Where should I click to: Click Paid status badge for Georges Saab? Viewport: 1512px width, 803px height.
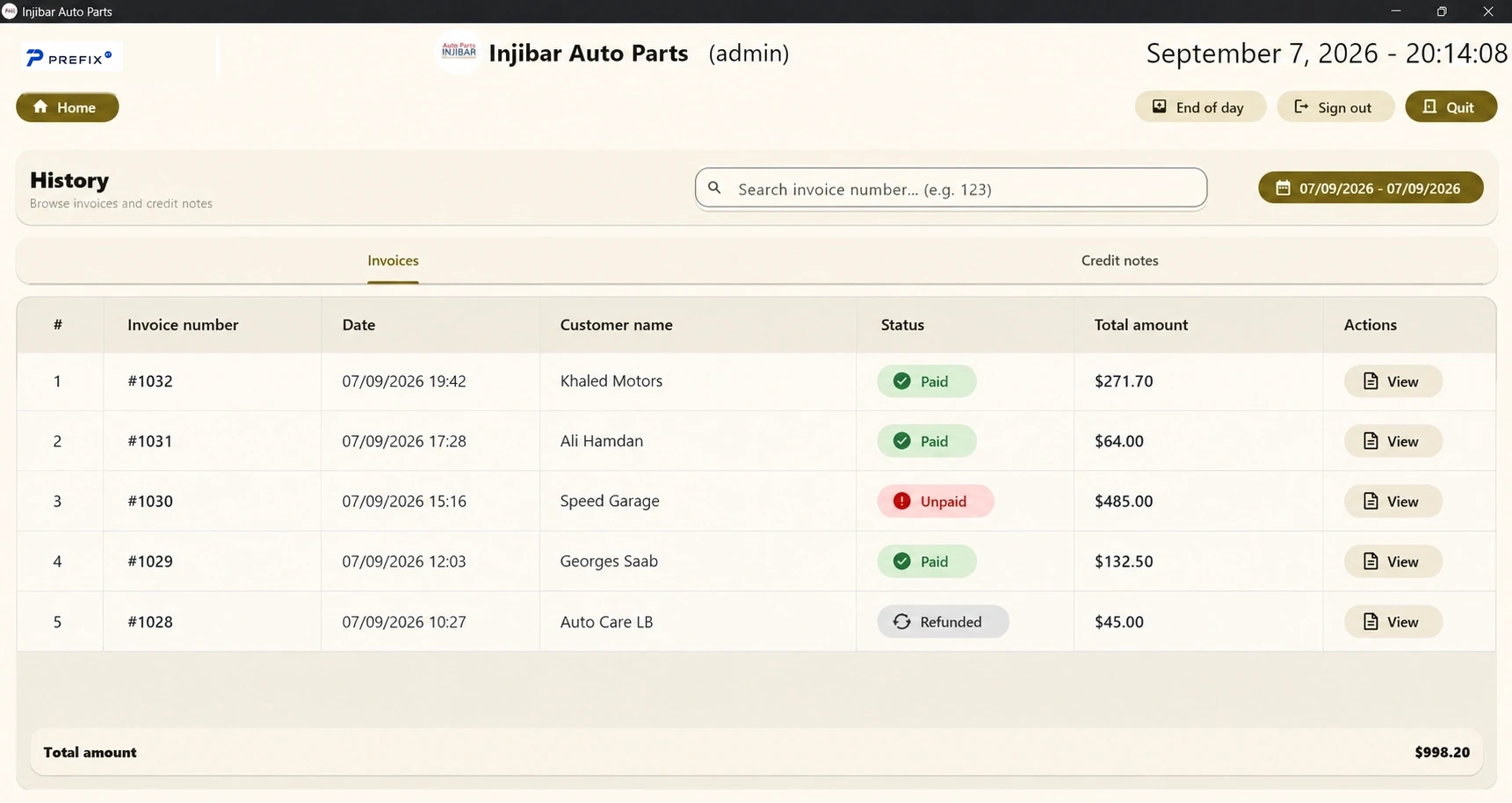click(926, 561)
